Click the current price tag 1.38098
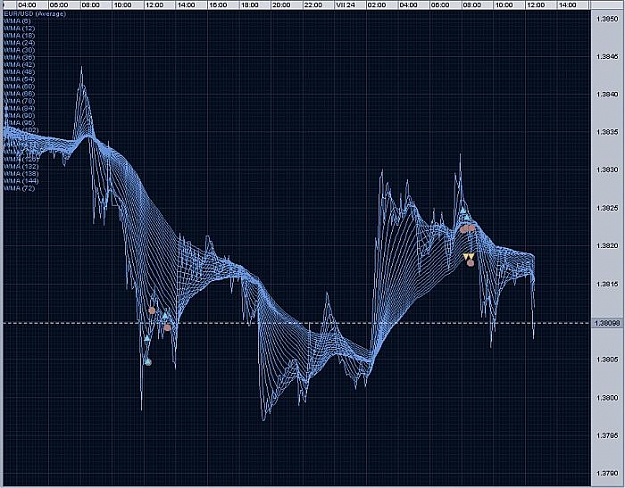The image size is (625, 488). (x=607, y=323)
